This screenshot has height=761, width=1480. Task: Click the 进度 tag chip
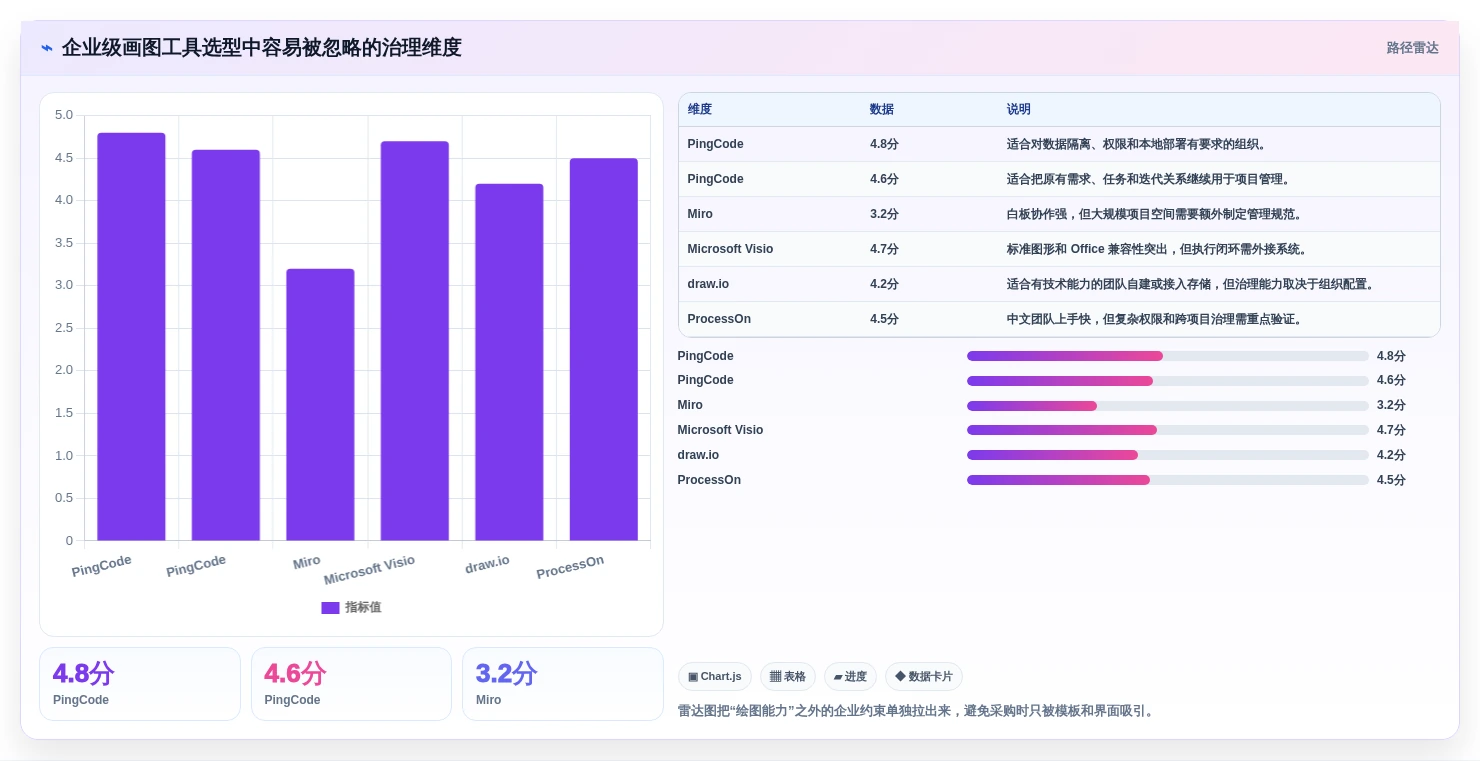pyautogui.click(x=850, y=677)
